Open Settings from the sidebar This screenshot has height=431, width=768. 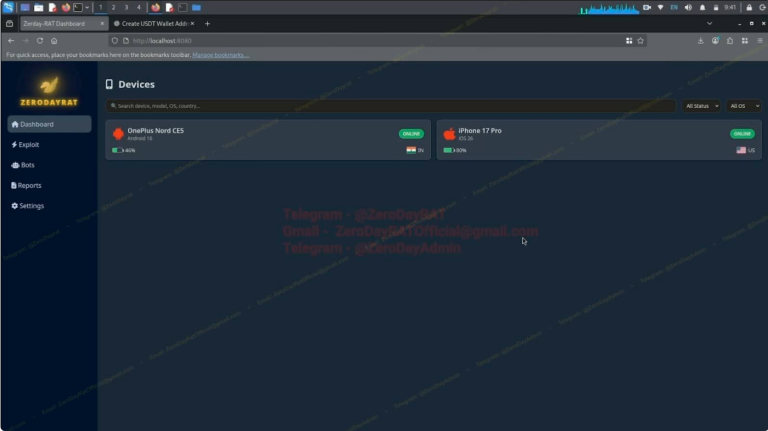28,206
